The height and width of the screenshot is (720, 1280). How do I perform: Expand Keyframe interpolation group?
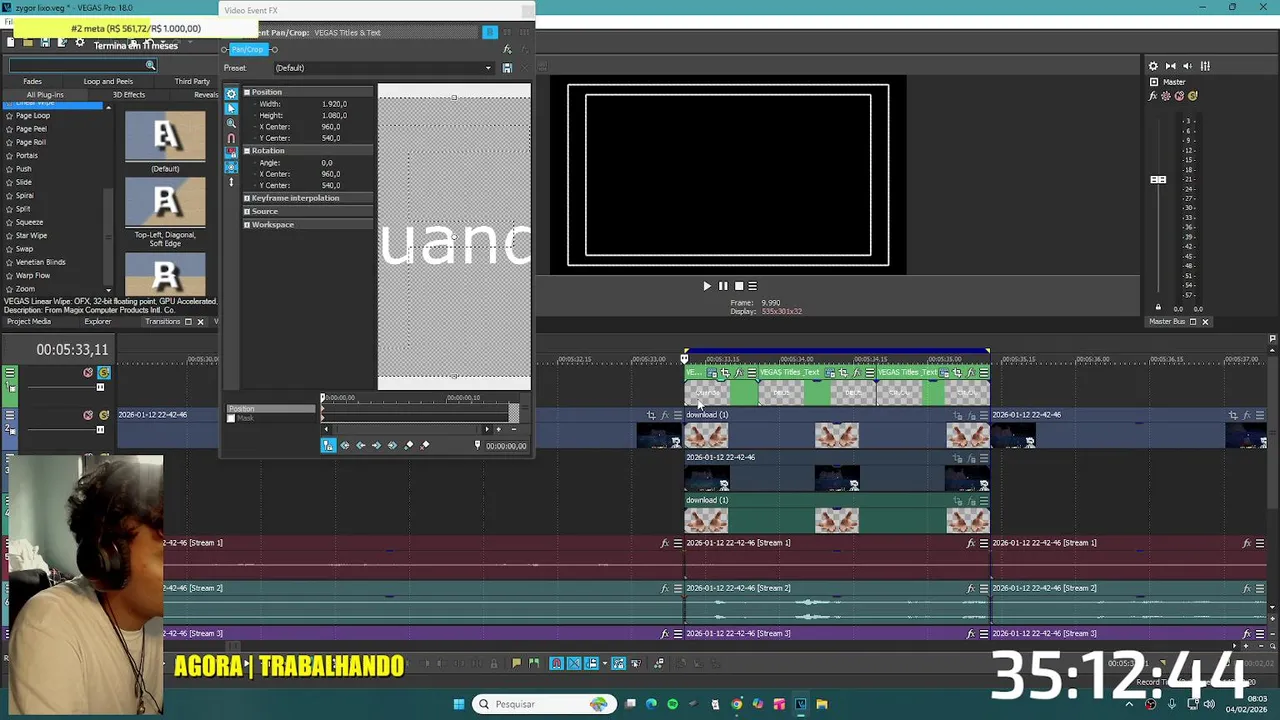point(247,198)
